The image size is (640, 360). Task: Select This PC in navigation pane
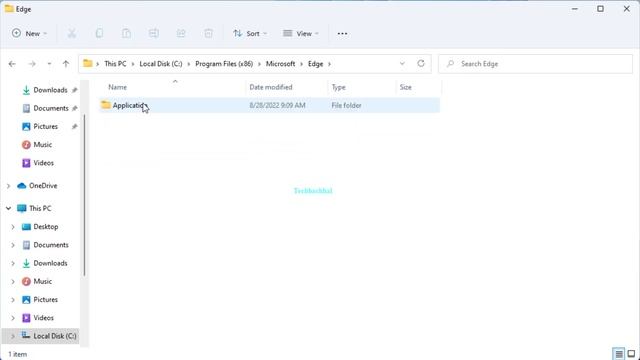40,209
